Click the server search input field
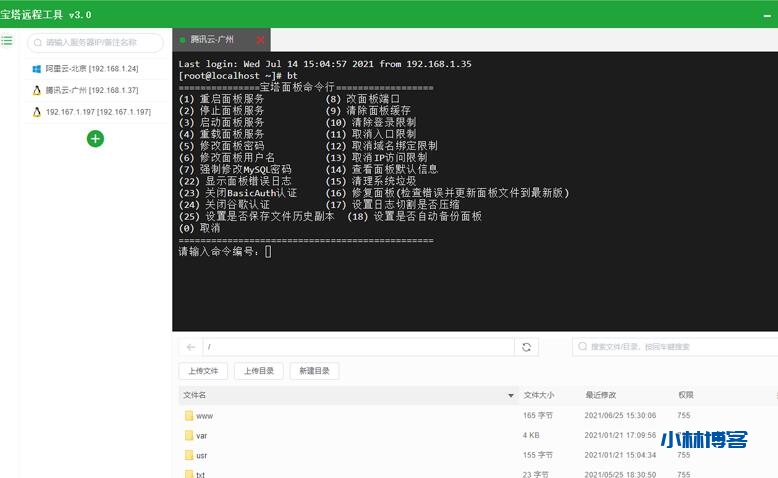Screen dimensions: 778x478 click(x=95, y=43)
